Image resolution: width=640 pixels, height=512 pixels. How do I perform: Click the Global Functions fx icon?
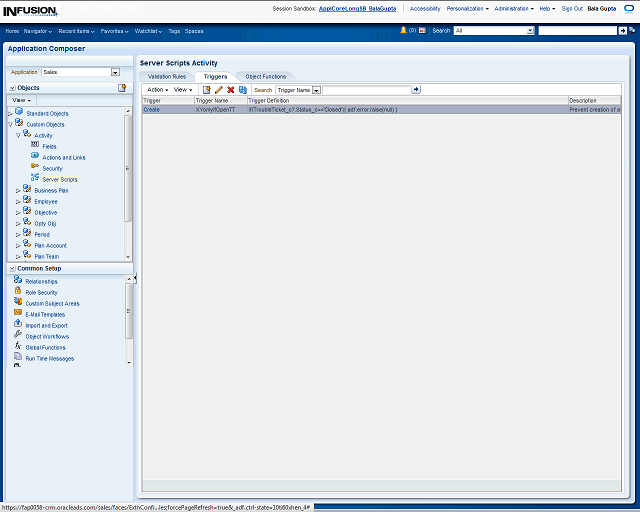[18, 345]
